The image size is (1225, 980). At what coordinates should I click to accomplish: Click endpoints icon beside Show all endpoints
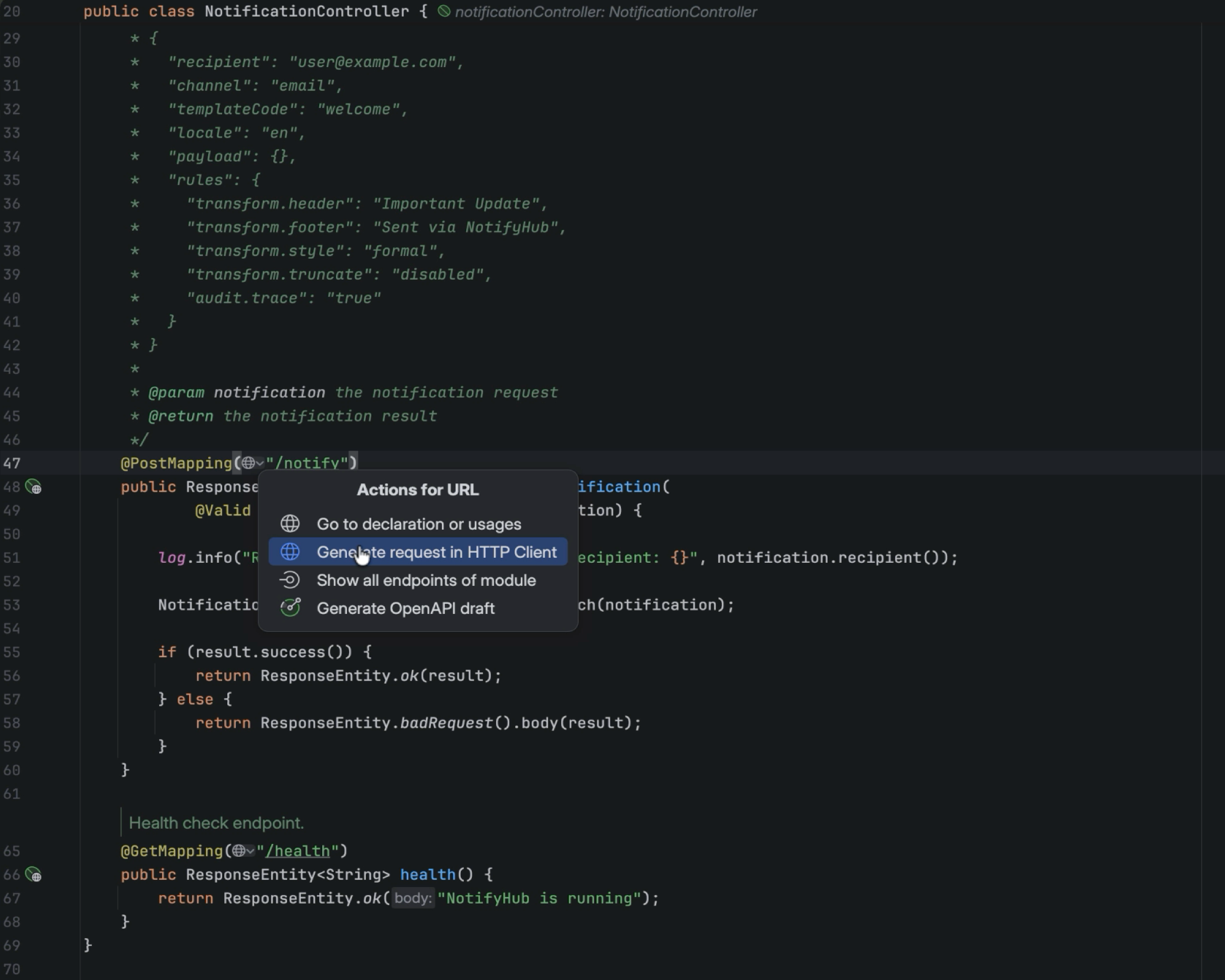[290, 580]
